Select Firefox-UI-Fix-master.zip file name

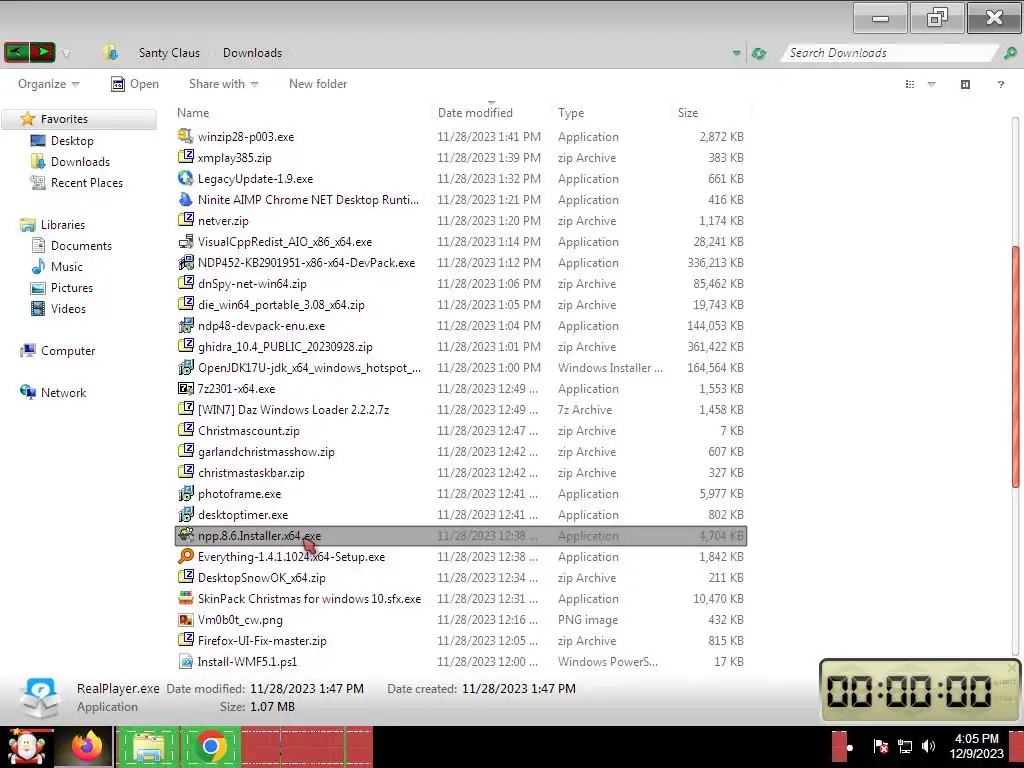[x=262, y=641]
